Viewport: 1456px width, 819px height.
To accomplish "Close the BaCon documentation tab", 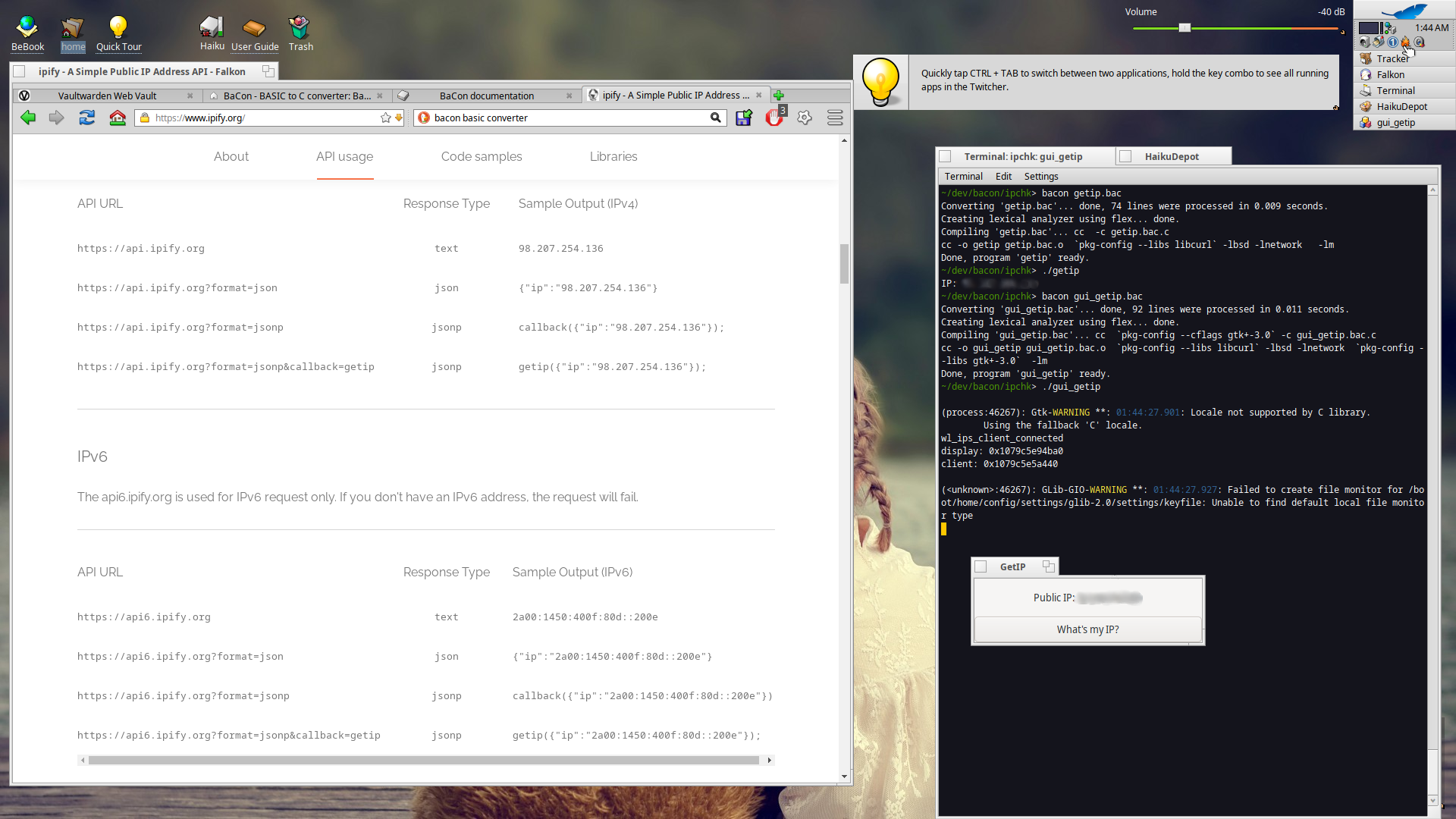I will (569, 96).
